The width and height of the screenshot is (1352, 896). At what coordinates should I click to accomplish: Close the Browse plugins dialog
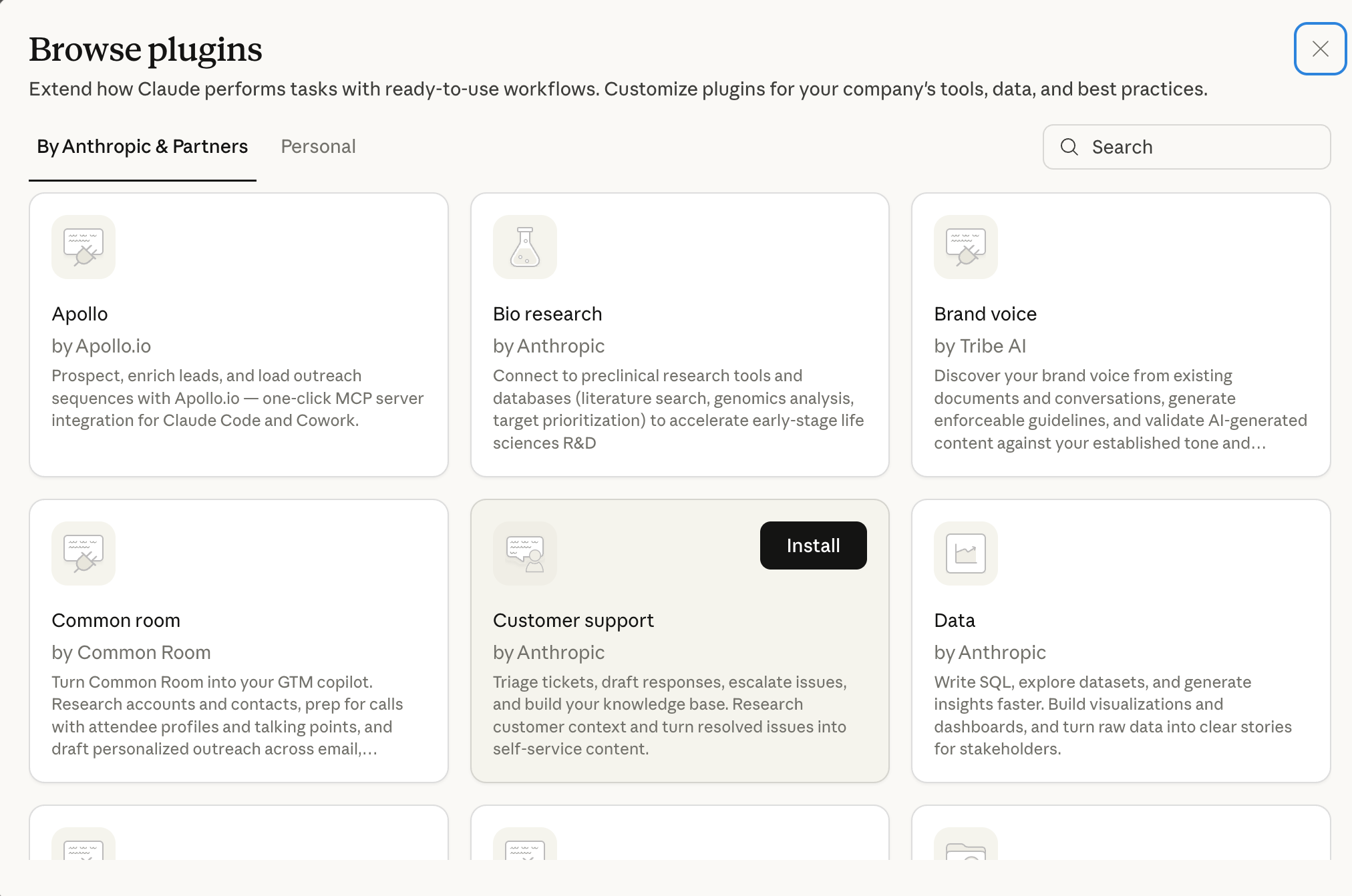click(1320, 49)
